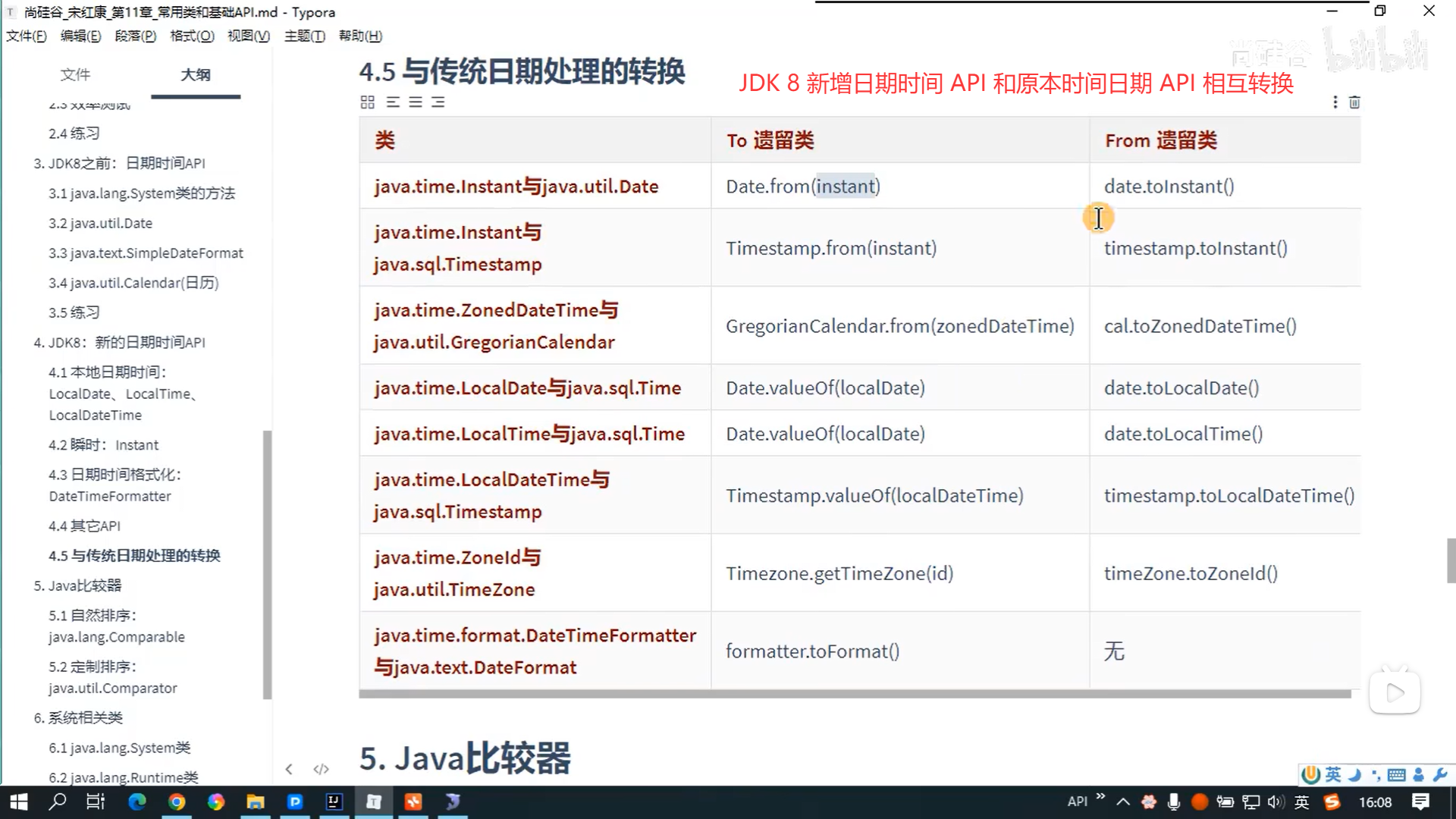The height and width of the screenshot is (819, 1456).
Task: Switch to 大纲 outline tab
Action: click(x=195, y=74)
